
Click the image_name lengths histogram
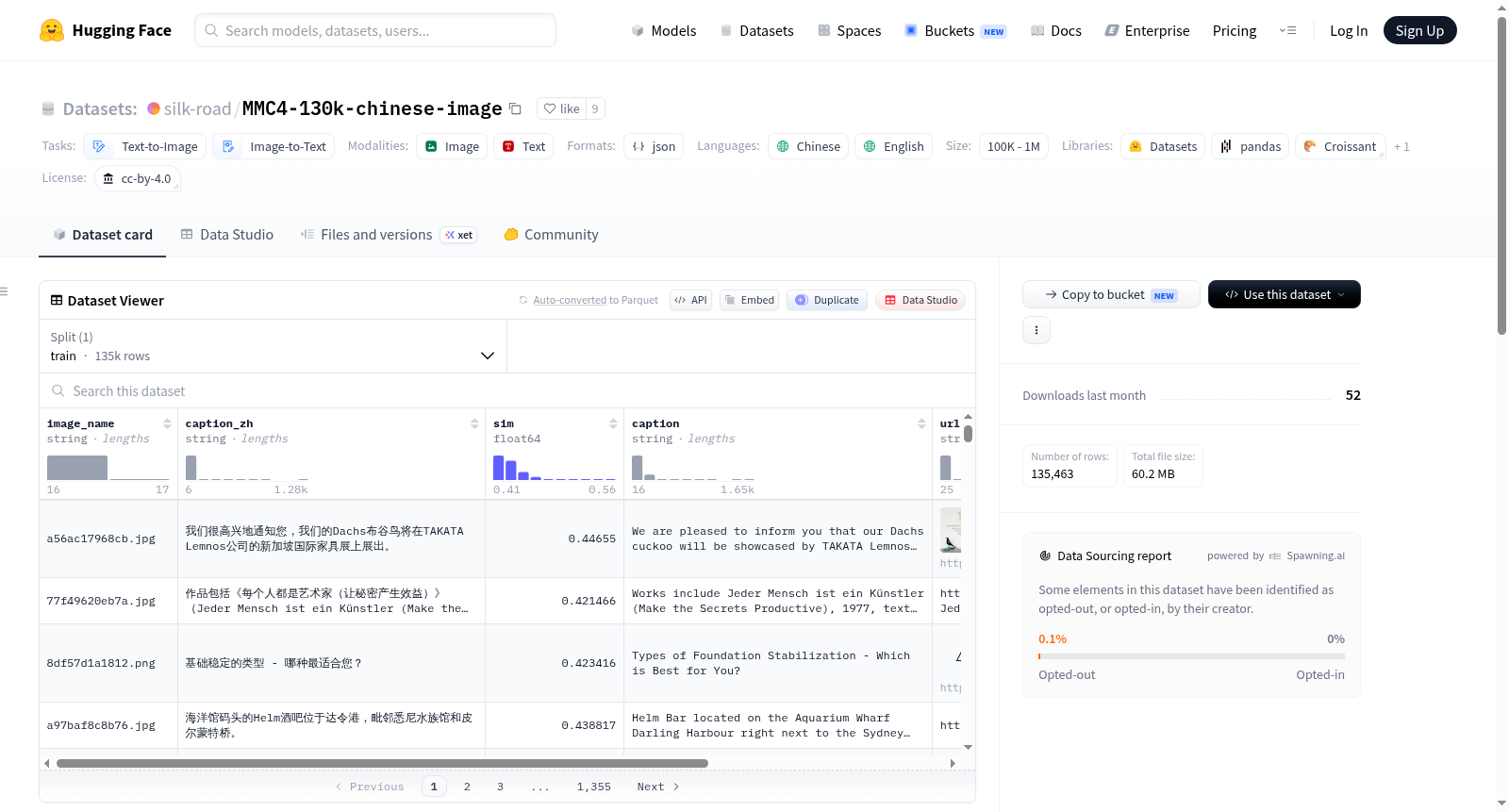click(108, 468)
